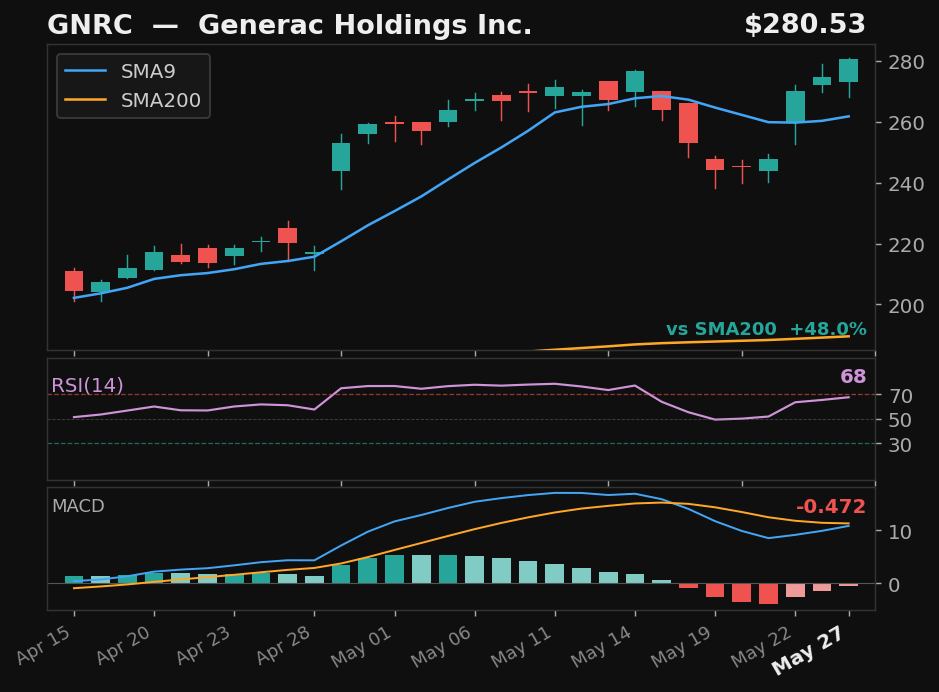Select the SMA9 legend entry
The image size is (939, 692).
pos(133,71)
